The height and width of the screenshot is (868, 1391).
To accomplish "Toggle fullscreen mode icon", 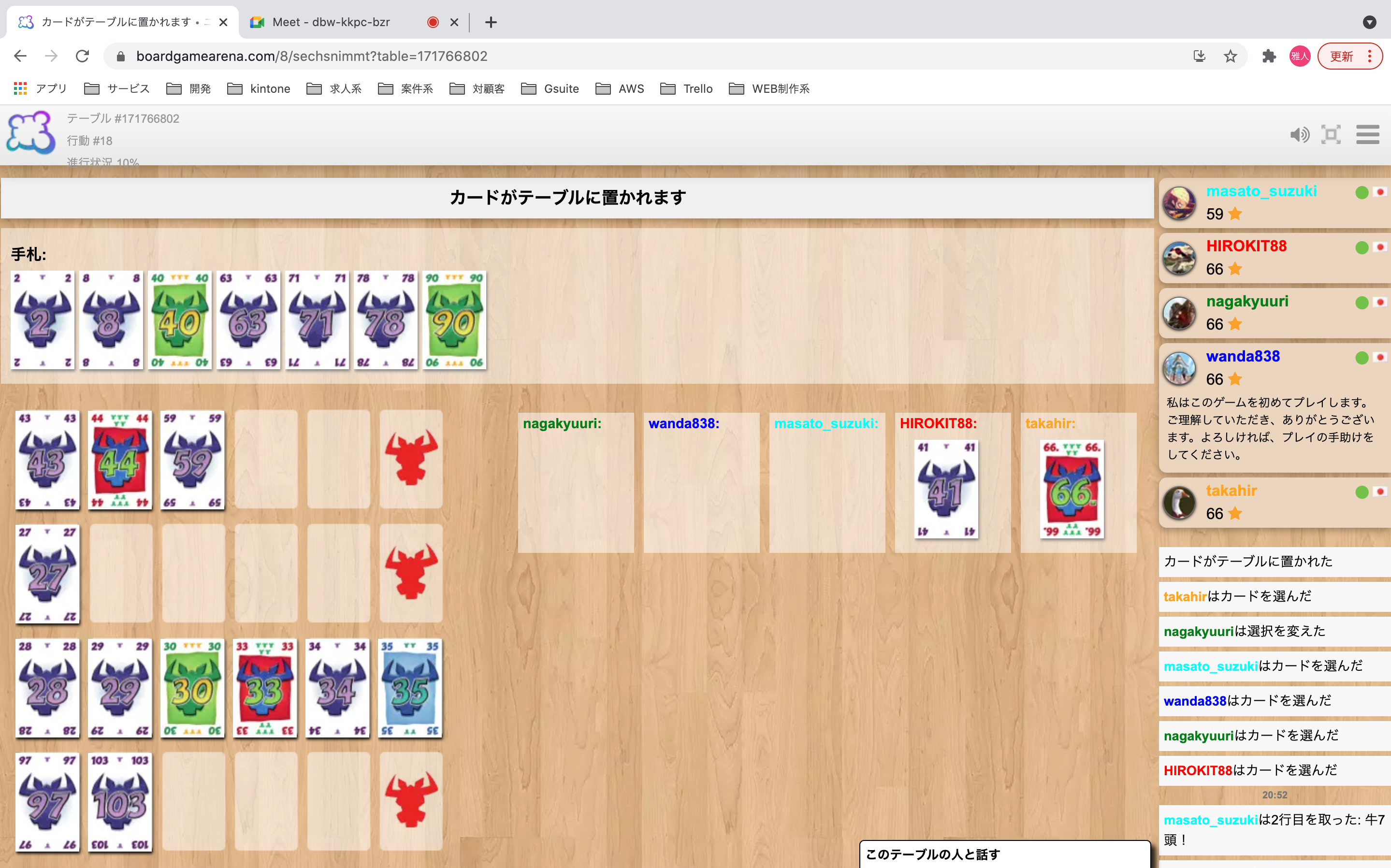I will coord(1331,135).
